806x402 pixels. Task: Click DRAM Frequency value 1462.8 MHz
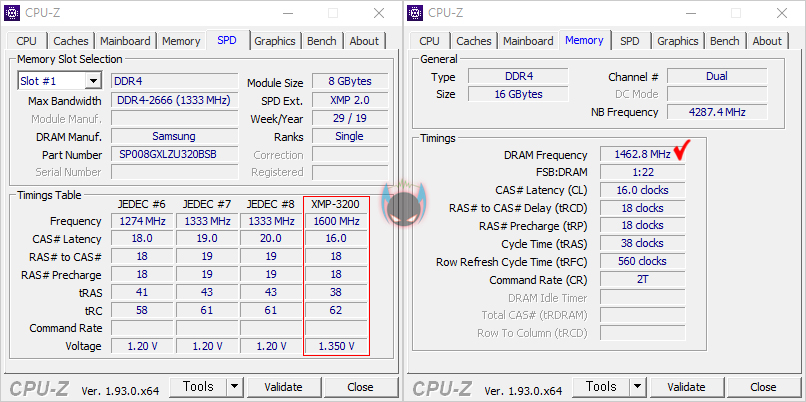[643, 154]
